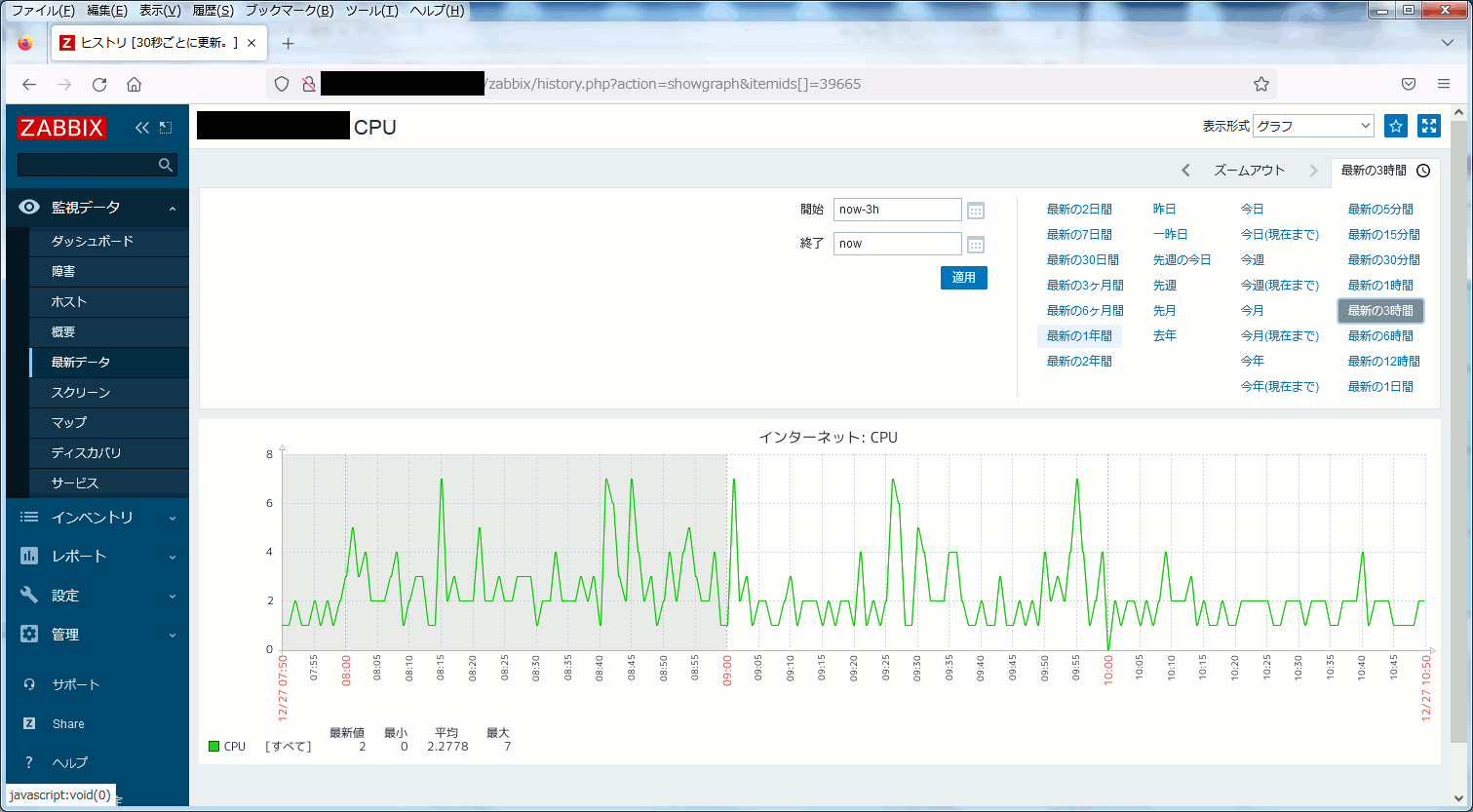The height and width of the screenshot is (812, 1473).
Task: Click the star icon to add graph to favorites
Action: 1396,126
